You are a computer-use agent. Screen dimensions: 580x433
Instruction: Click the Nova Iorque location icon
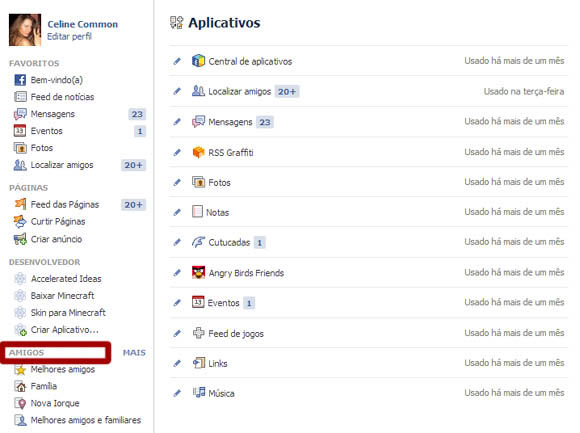[x=20, y=403]
